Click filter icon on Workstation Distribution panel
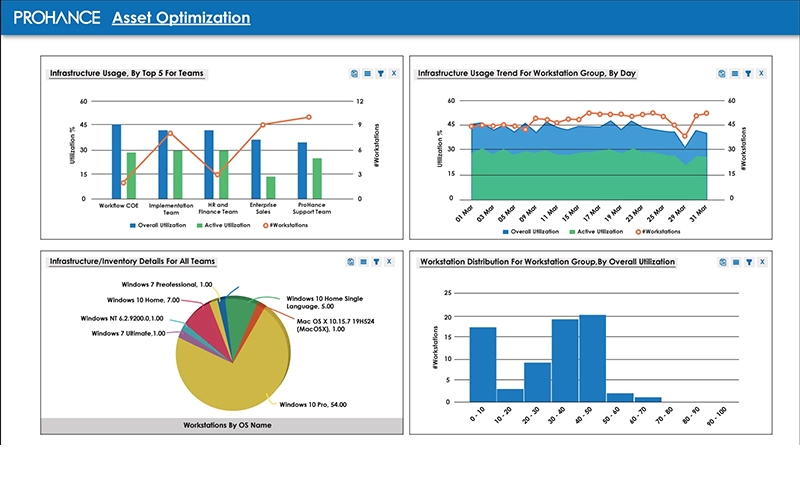Image resolution: width=800 pixels, height=500 pixels. click(749, 262)
